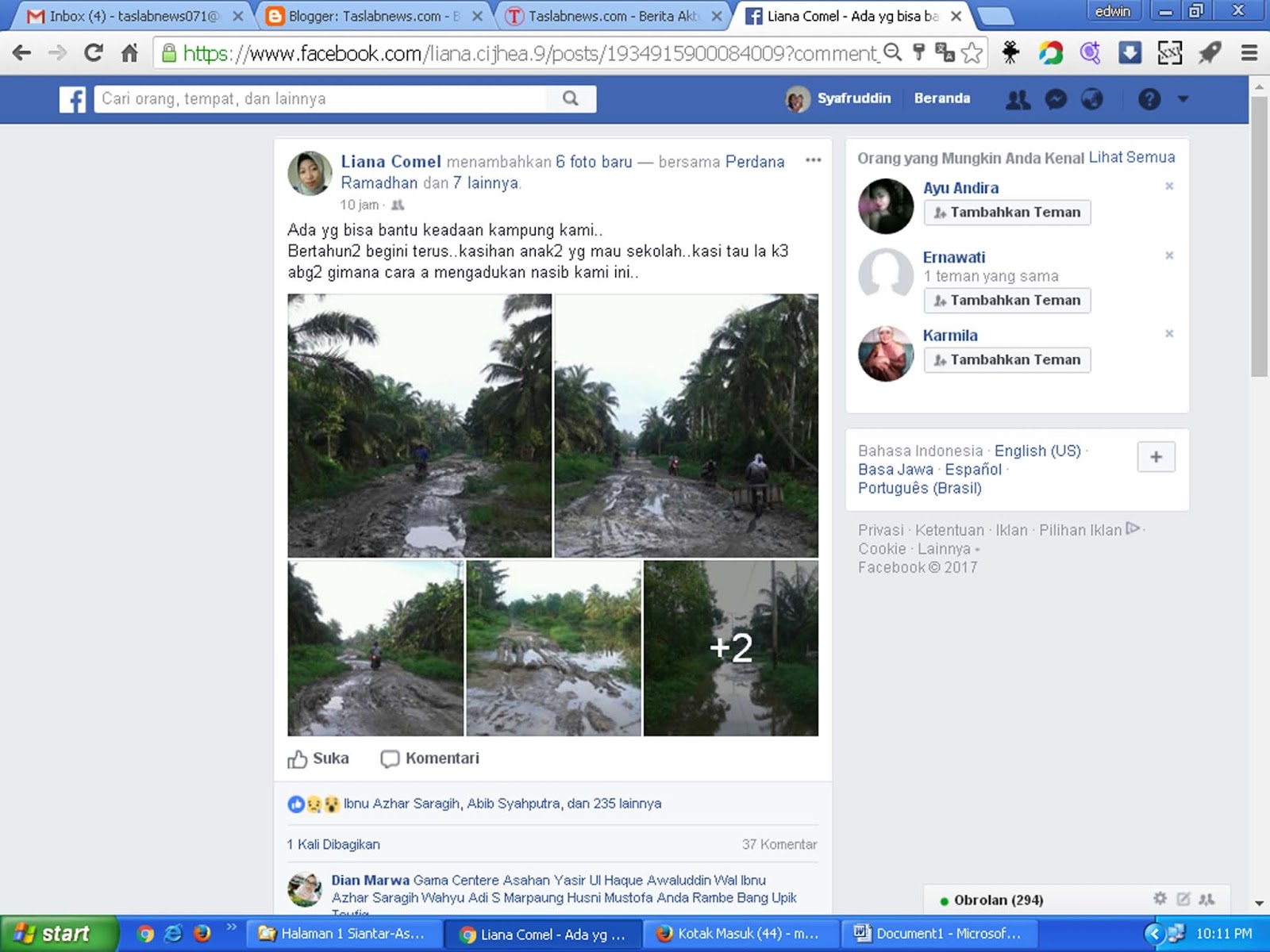
Task: Click Tambahkan Teman for Ayu Andira
Action: pyautogui.click(x=1006, y=212)
